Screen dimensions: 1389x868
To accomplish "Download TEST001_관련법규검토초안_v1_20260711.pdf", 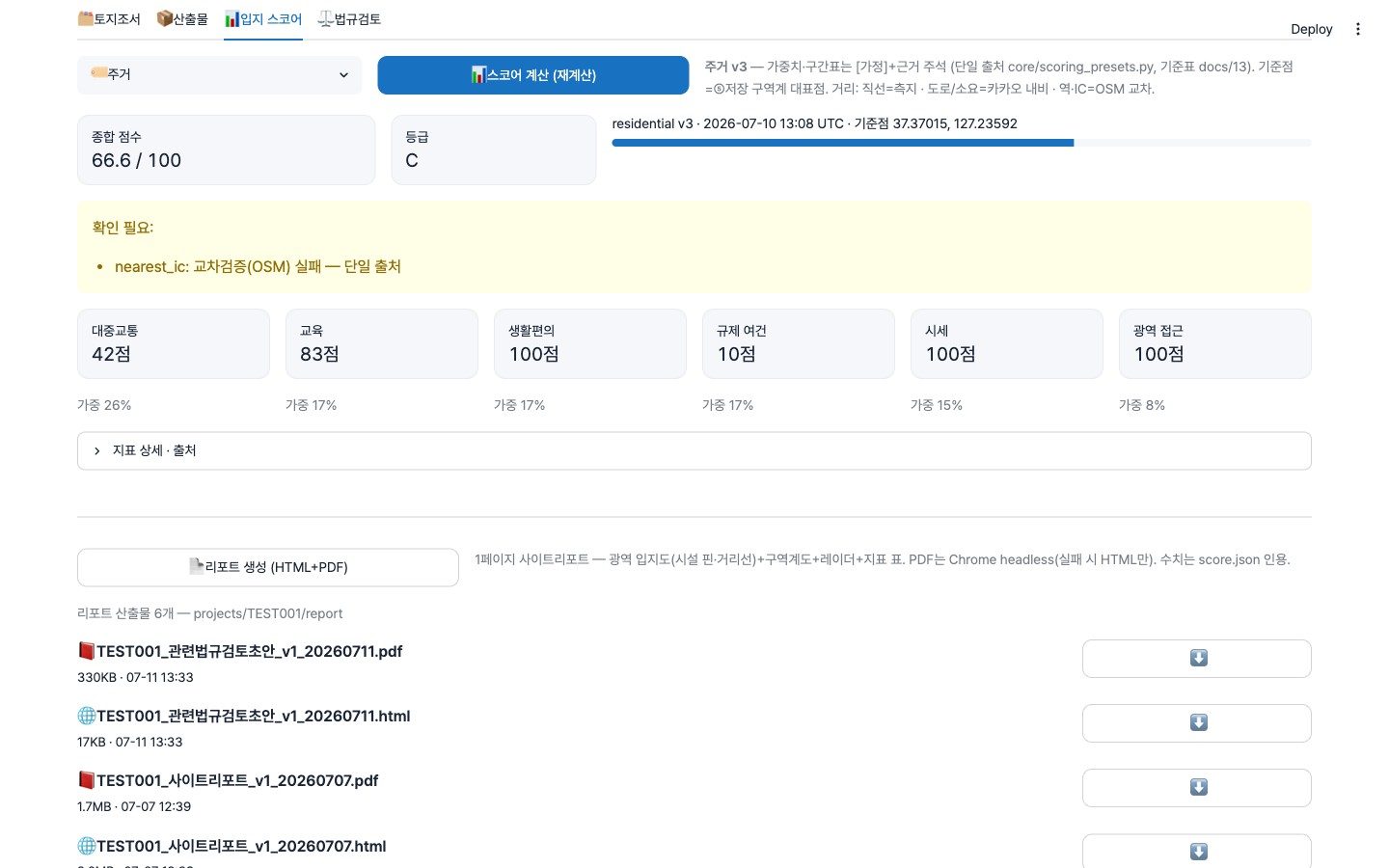I will [1197, 659].
